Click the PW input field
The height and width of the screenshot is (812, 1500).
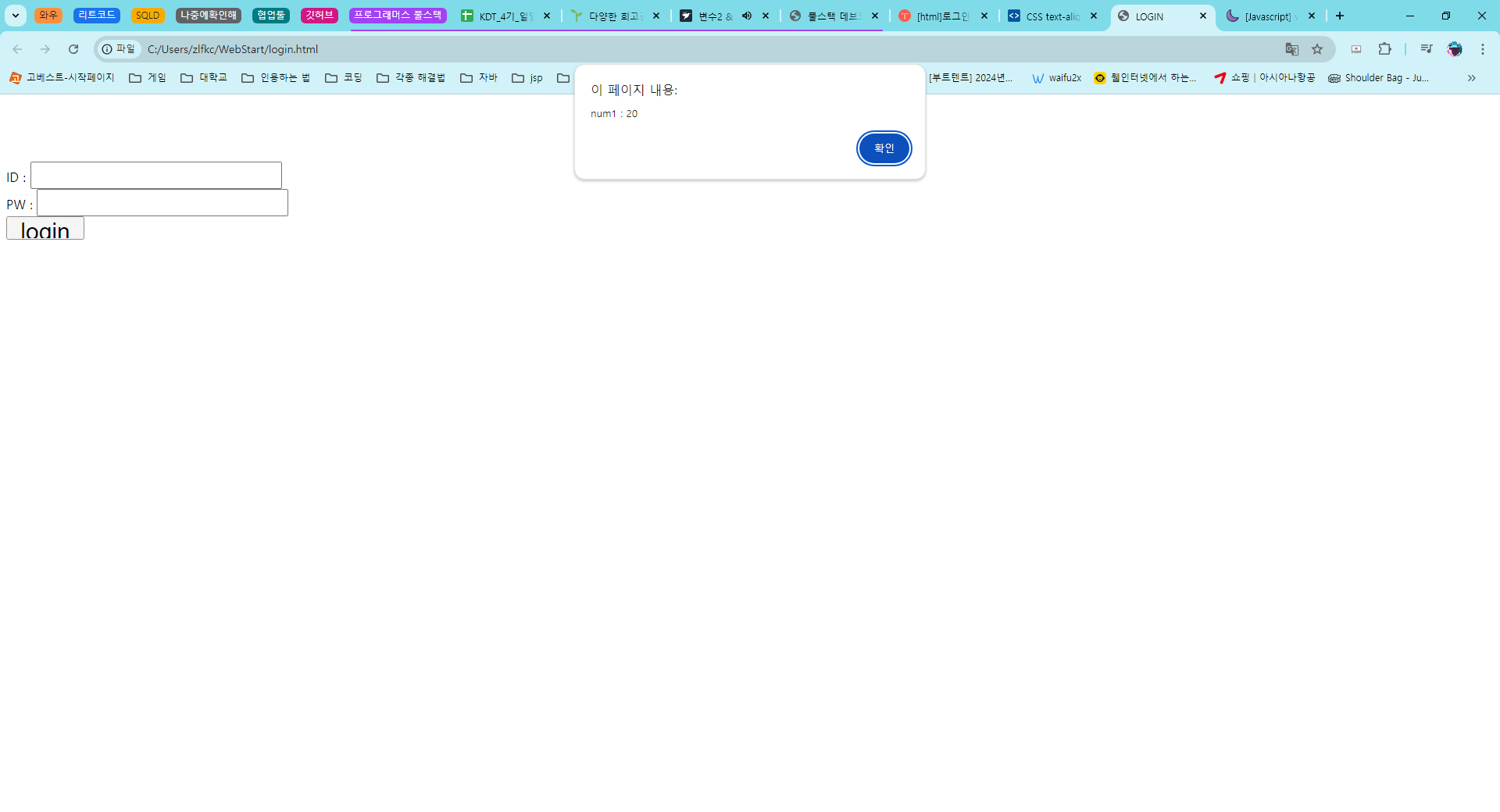(x=162, y=203)
